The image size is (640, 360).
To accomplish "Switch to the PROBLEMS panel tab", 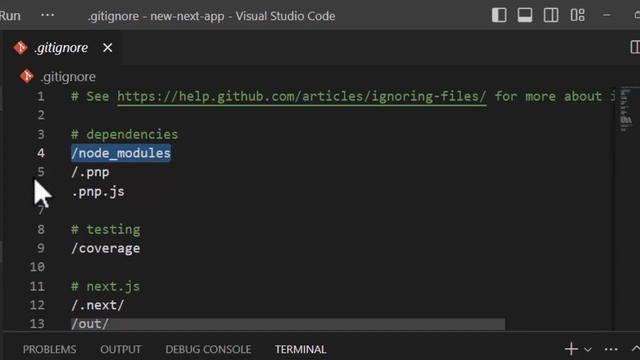I will click(x=49, y=349).
